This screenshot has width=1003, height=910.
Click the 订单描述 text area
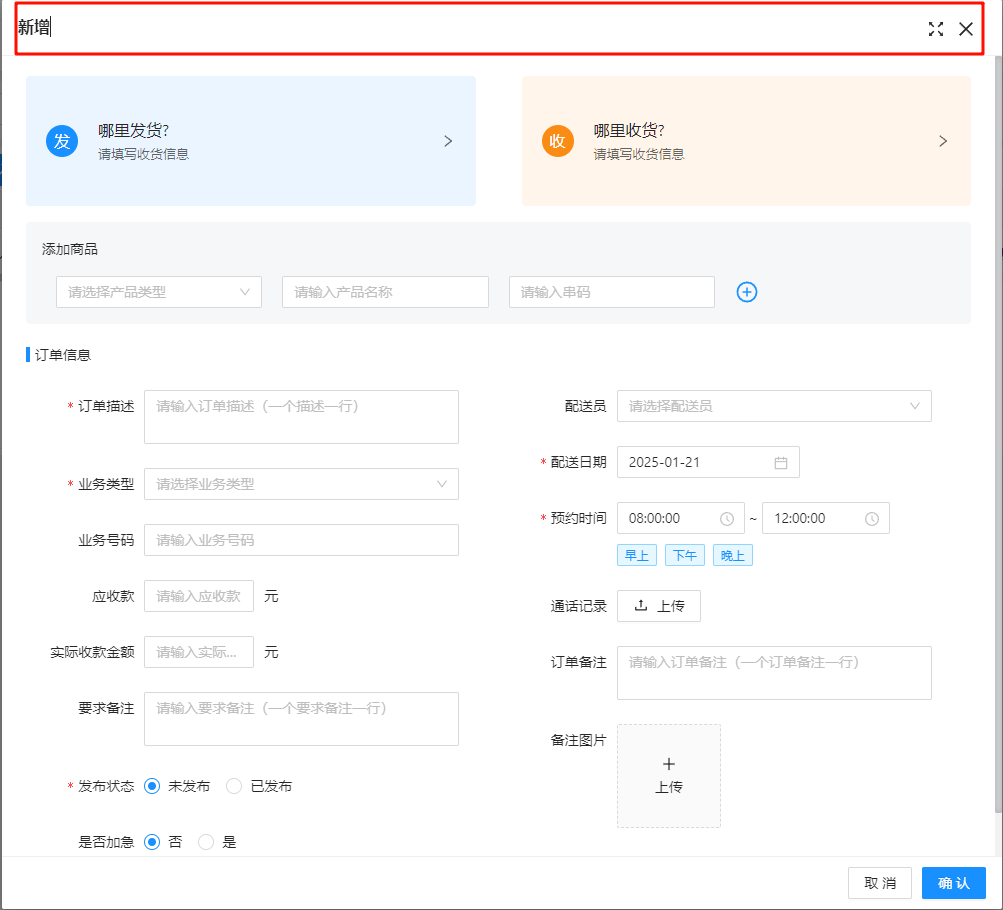click(301, 417)
